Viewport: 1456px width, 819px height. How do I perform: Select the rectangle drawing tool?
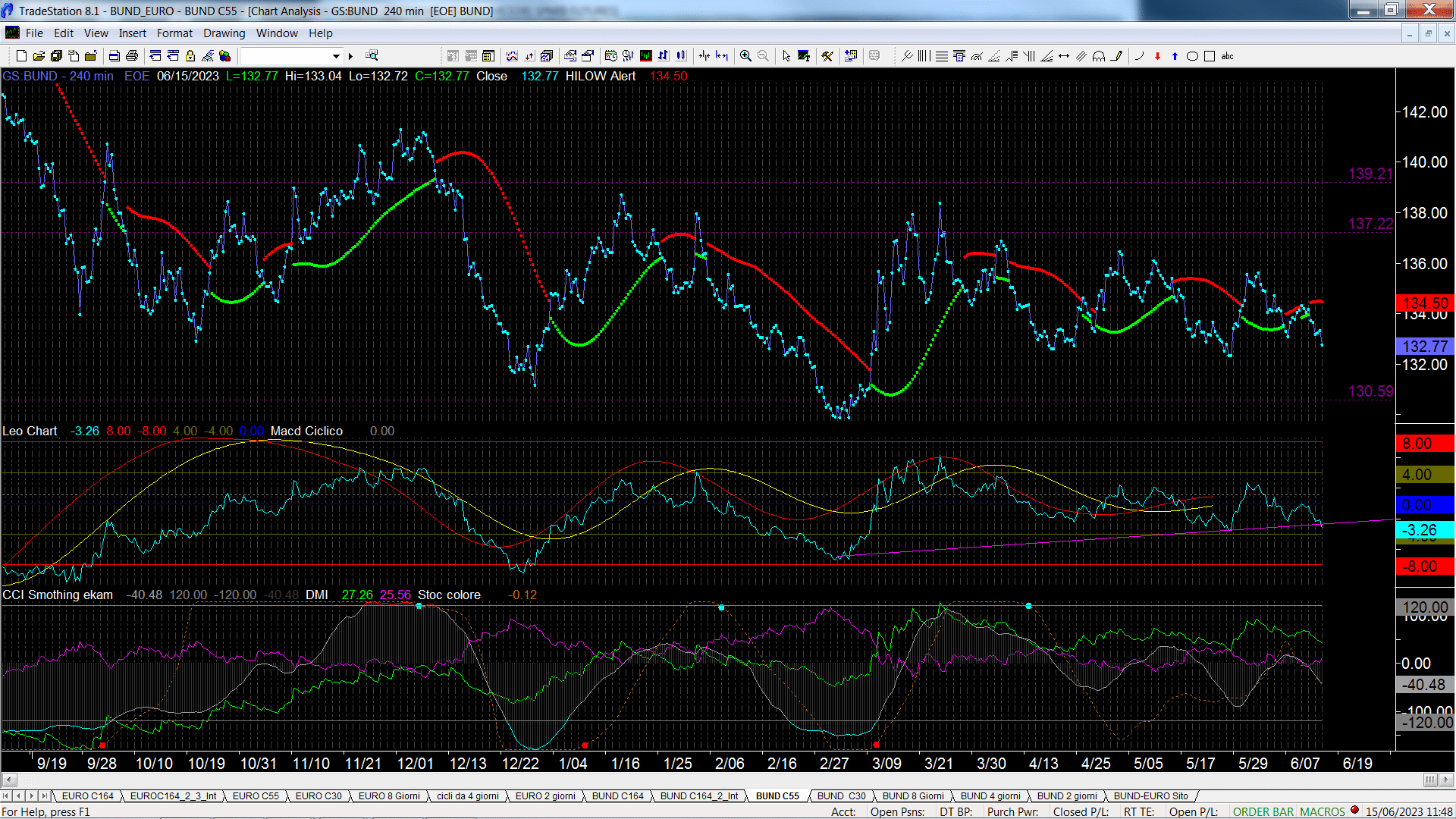(x=1210, y=56)
